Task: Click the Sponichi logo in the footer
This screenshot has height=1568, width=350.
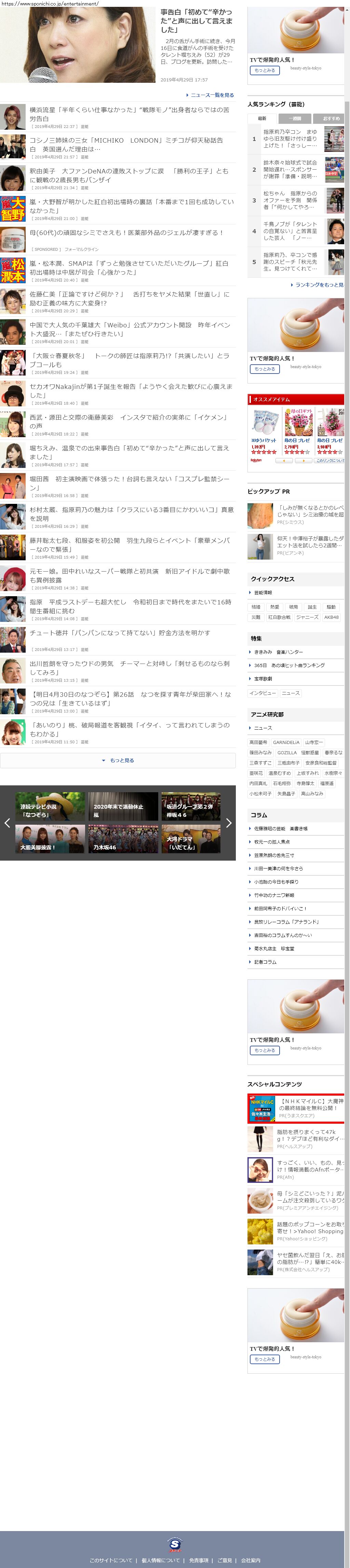Action: [175, 1545]
